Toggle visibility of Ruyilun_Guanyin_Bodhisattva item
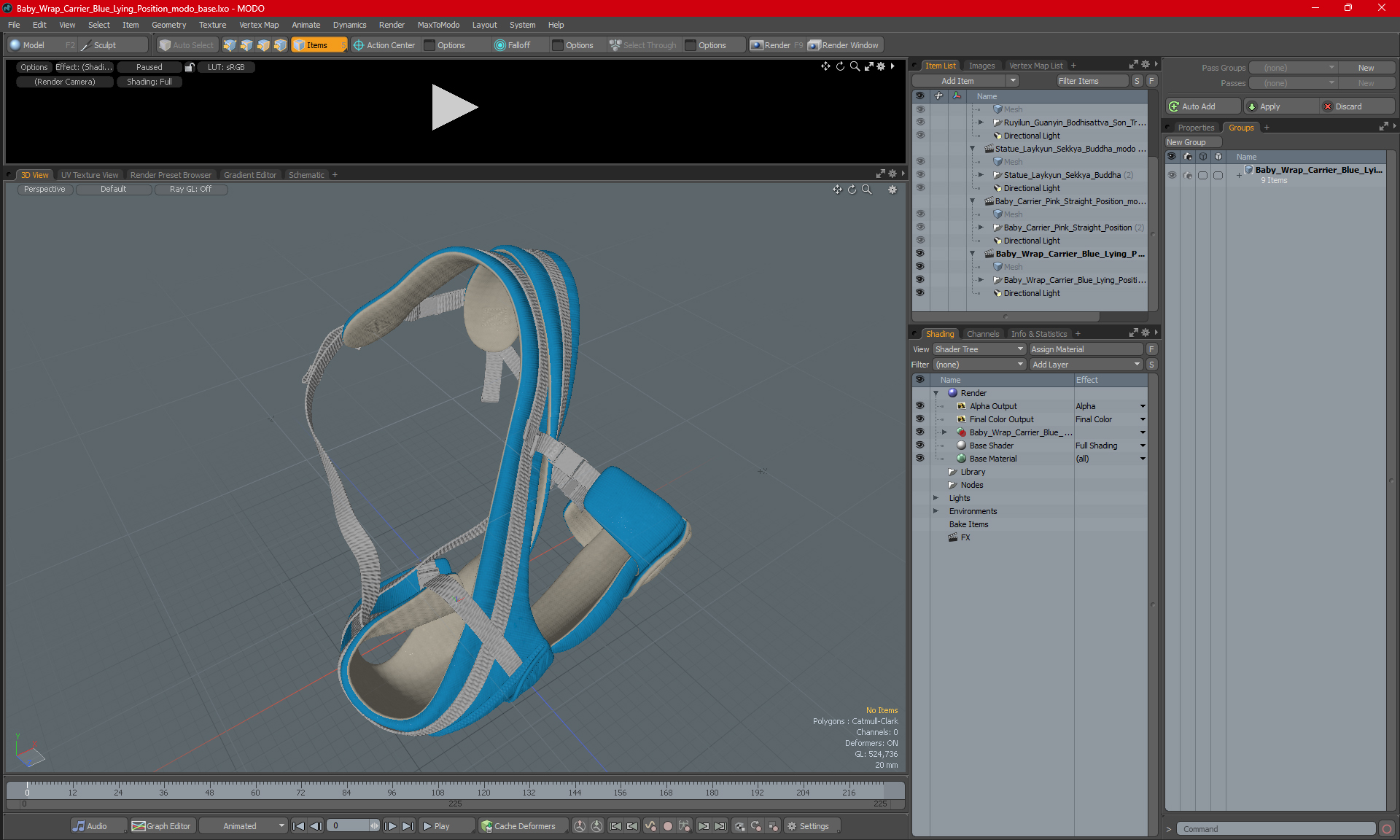 [919, 122]
